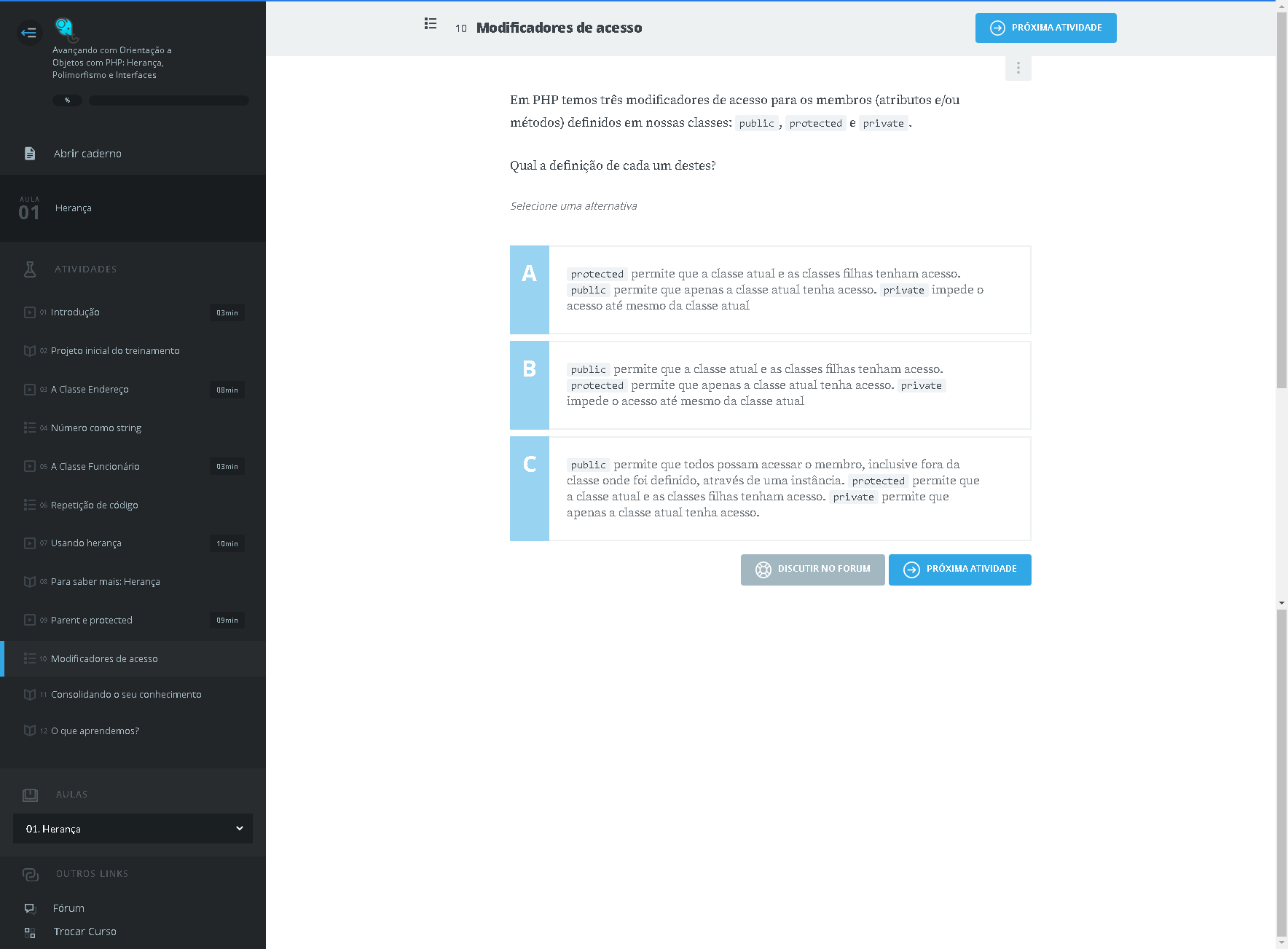Click the Abrir caderno notebook icon

click(30, 154)
